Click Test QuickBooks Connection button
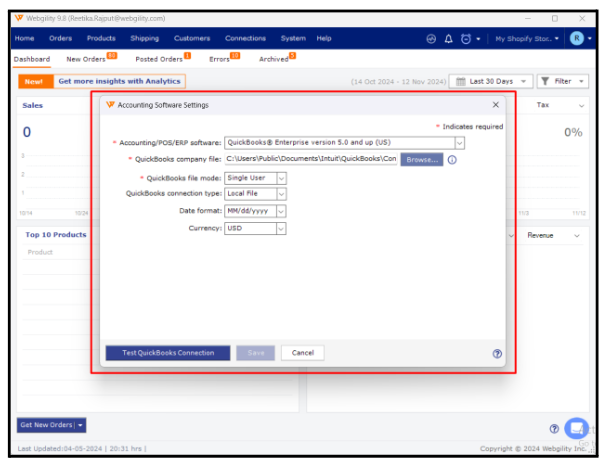 pyautogui.click(x=167, y=353)
